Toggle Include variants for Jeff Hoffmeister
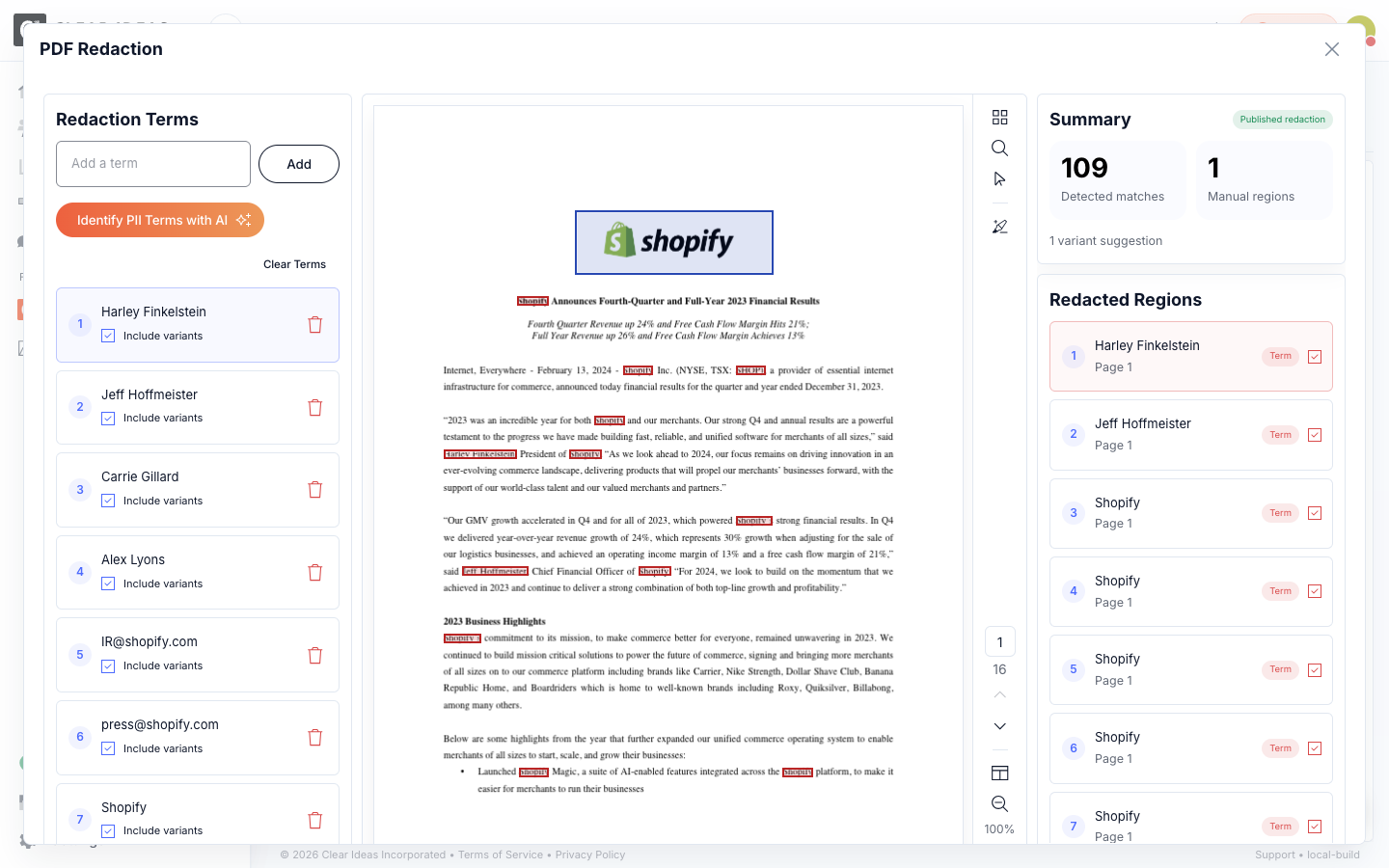 tap(108, 419)
